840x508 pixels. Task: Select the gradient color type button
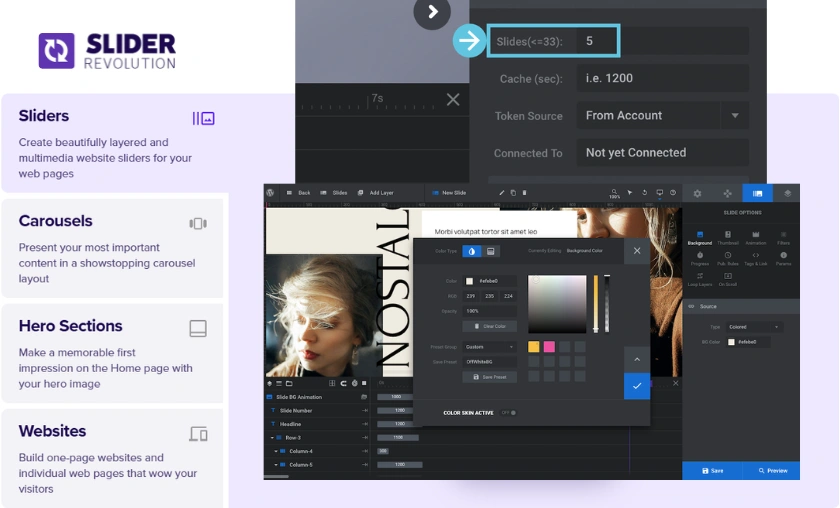click(x=490, y=251)
